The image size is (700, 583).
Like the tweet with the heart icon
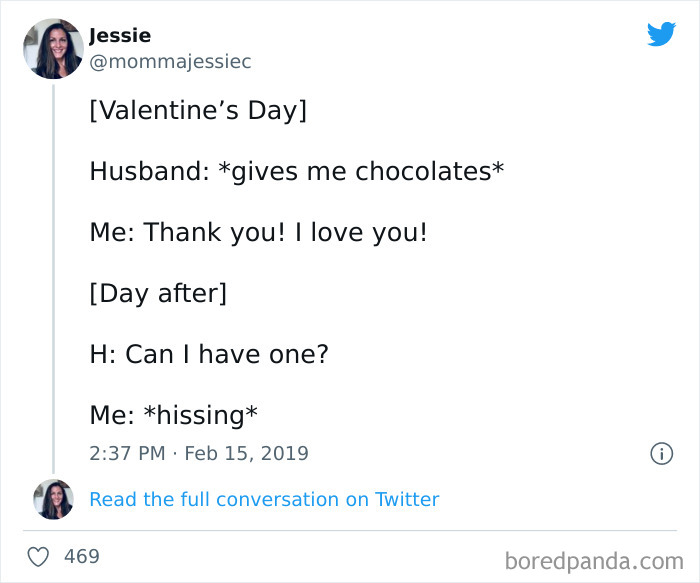point(38,556)
